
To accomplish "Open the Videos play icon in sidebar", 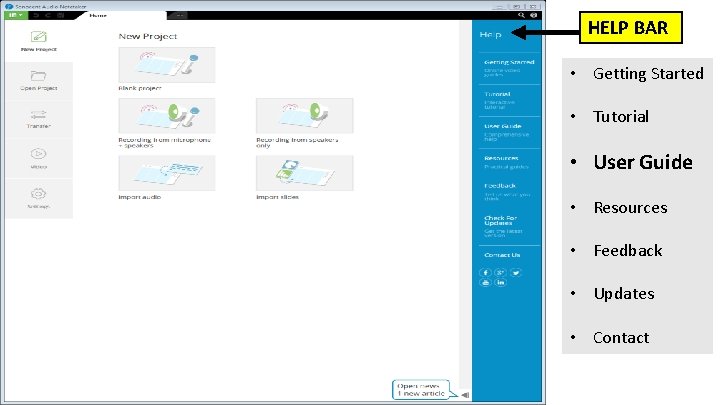I will (39, 154).
